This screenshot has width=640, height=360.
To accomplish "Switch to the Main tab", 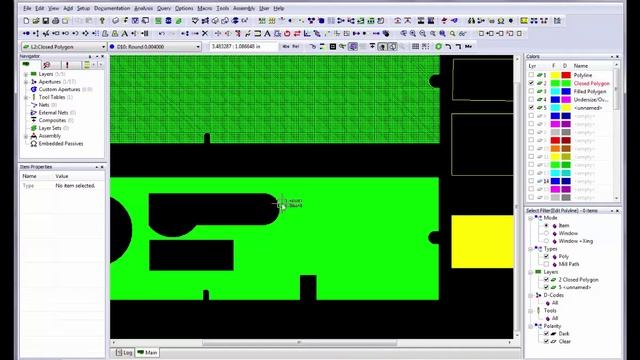I will (x=147, y=353).
